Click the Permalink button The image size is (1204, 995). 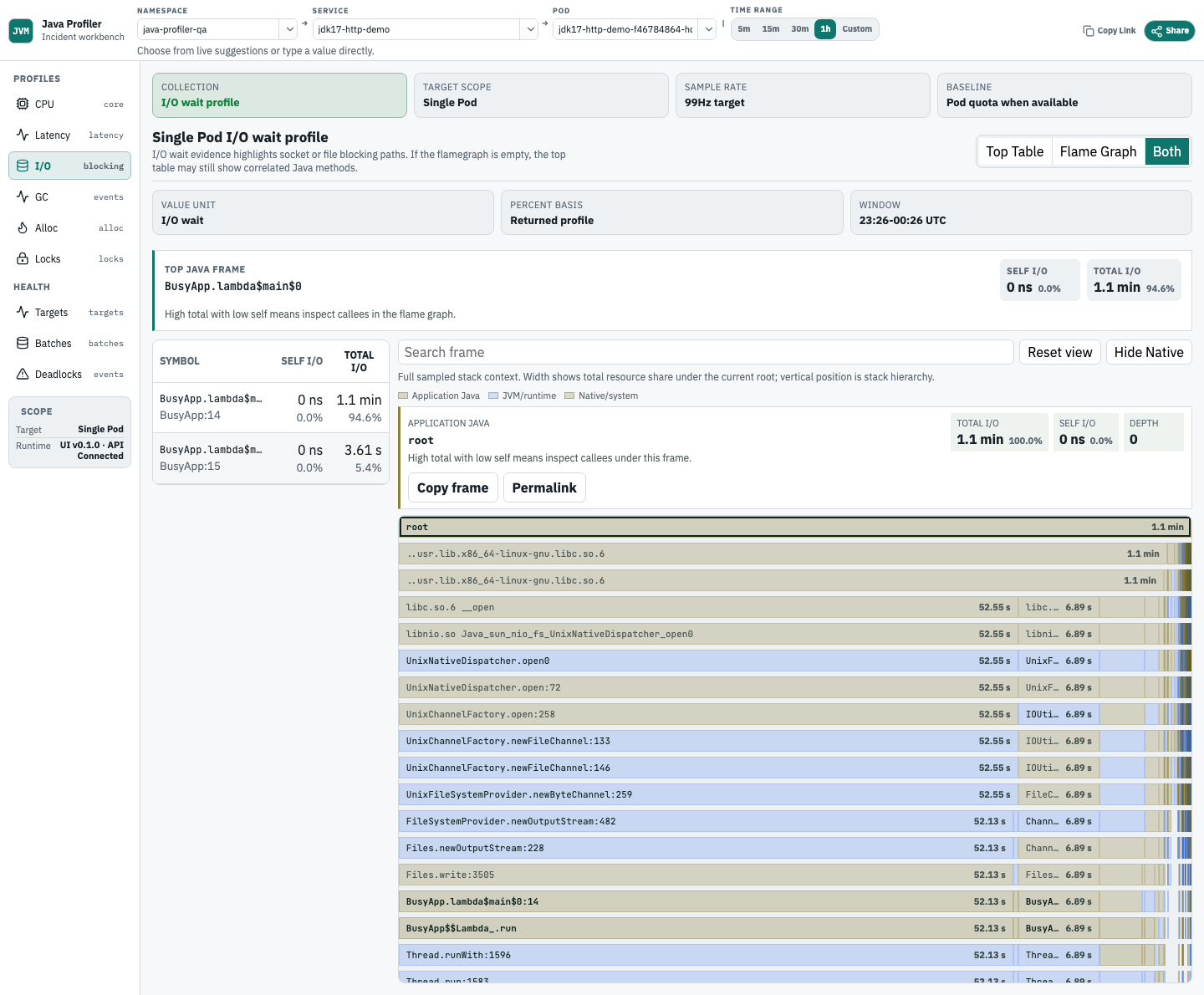click(544, 487)
